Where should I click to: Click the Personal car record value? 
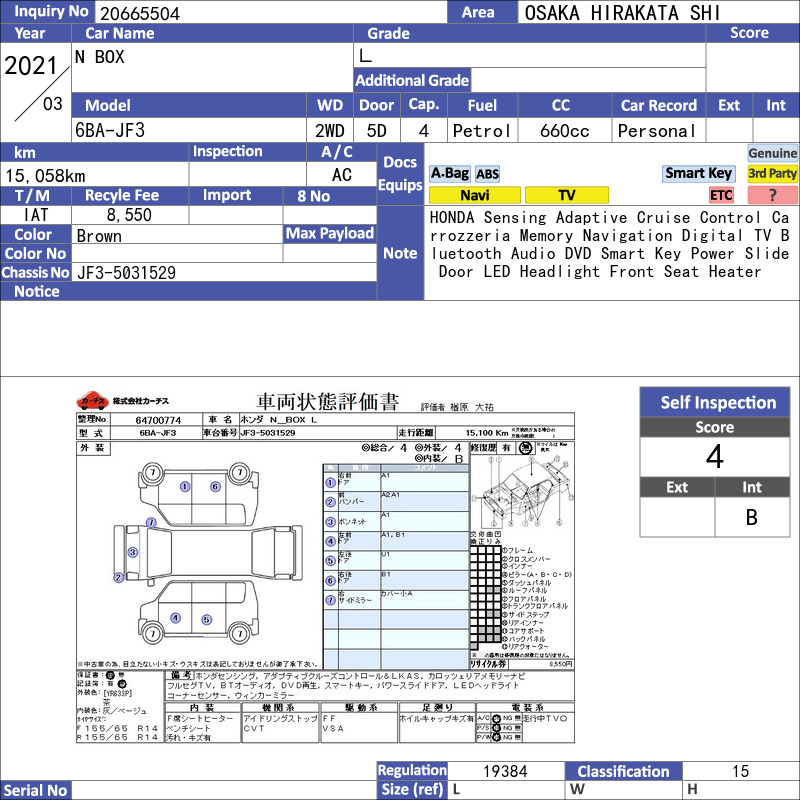[x=657, y=131]
